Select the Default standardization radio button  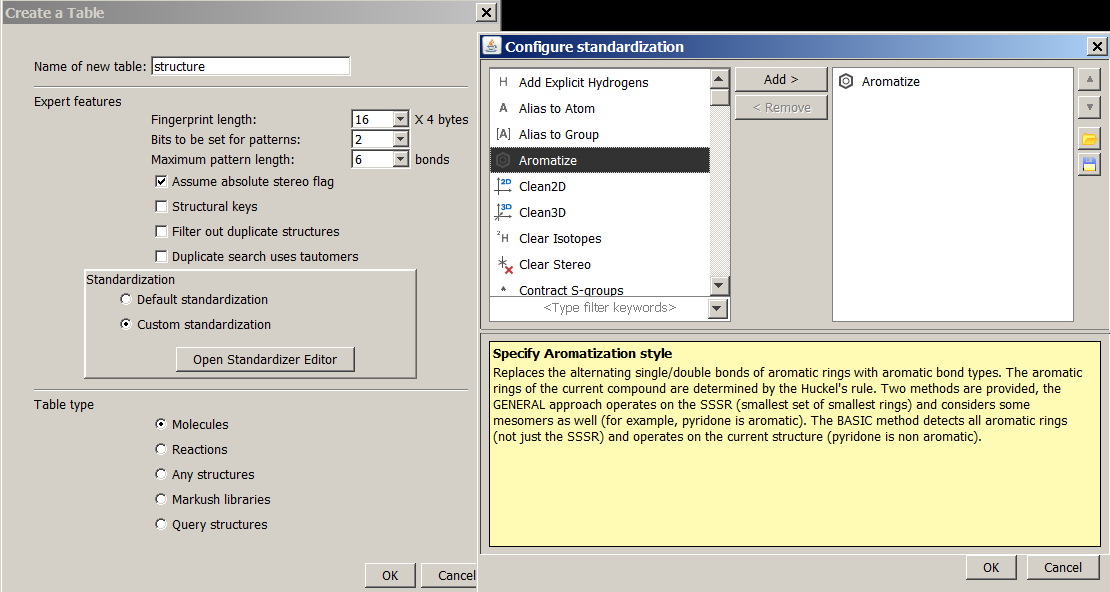(x=125, y=298)
